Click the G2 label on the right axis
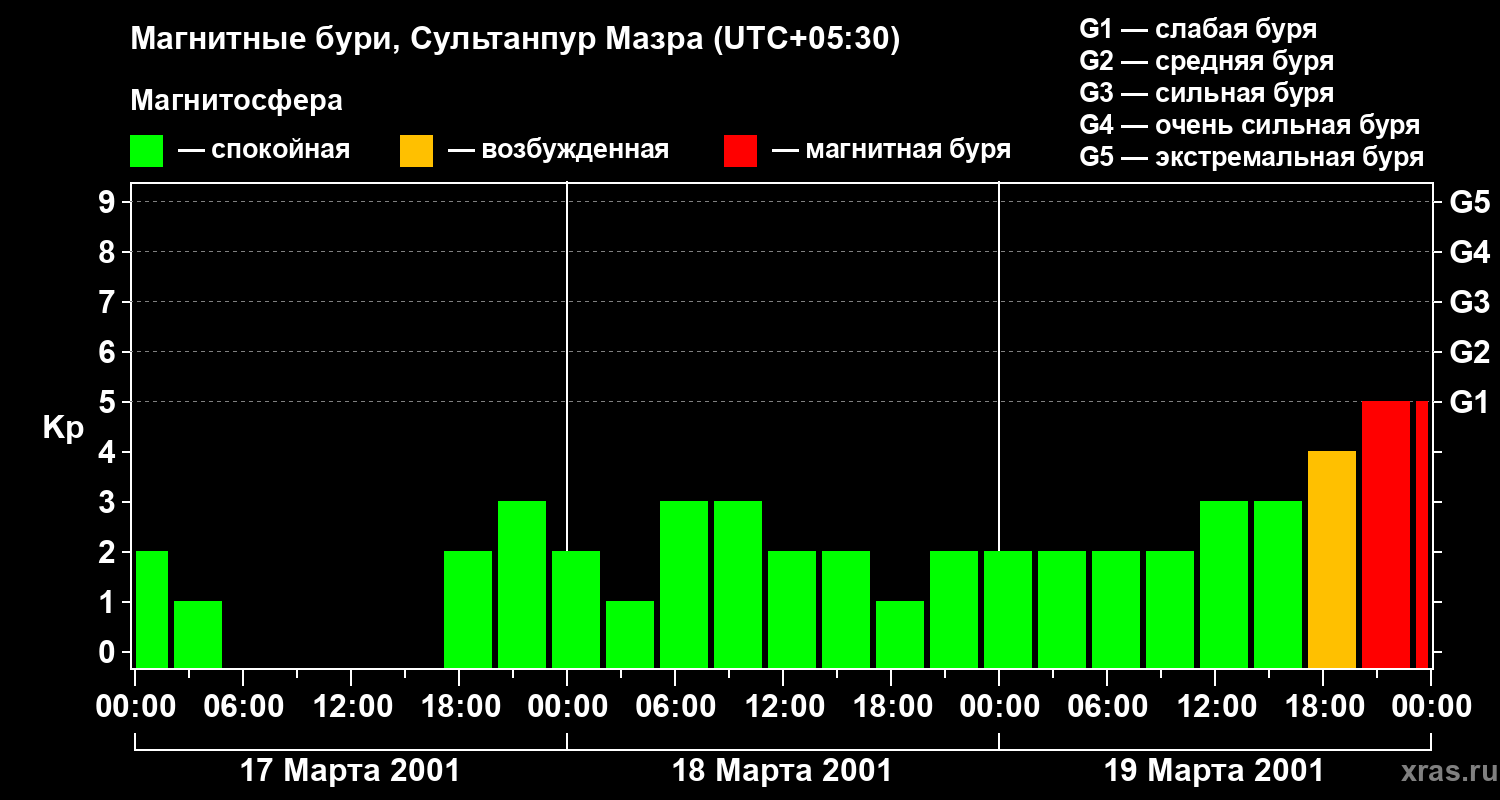 (1469, 352)
